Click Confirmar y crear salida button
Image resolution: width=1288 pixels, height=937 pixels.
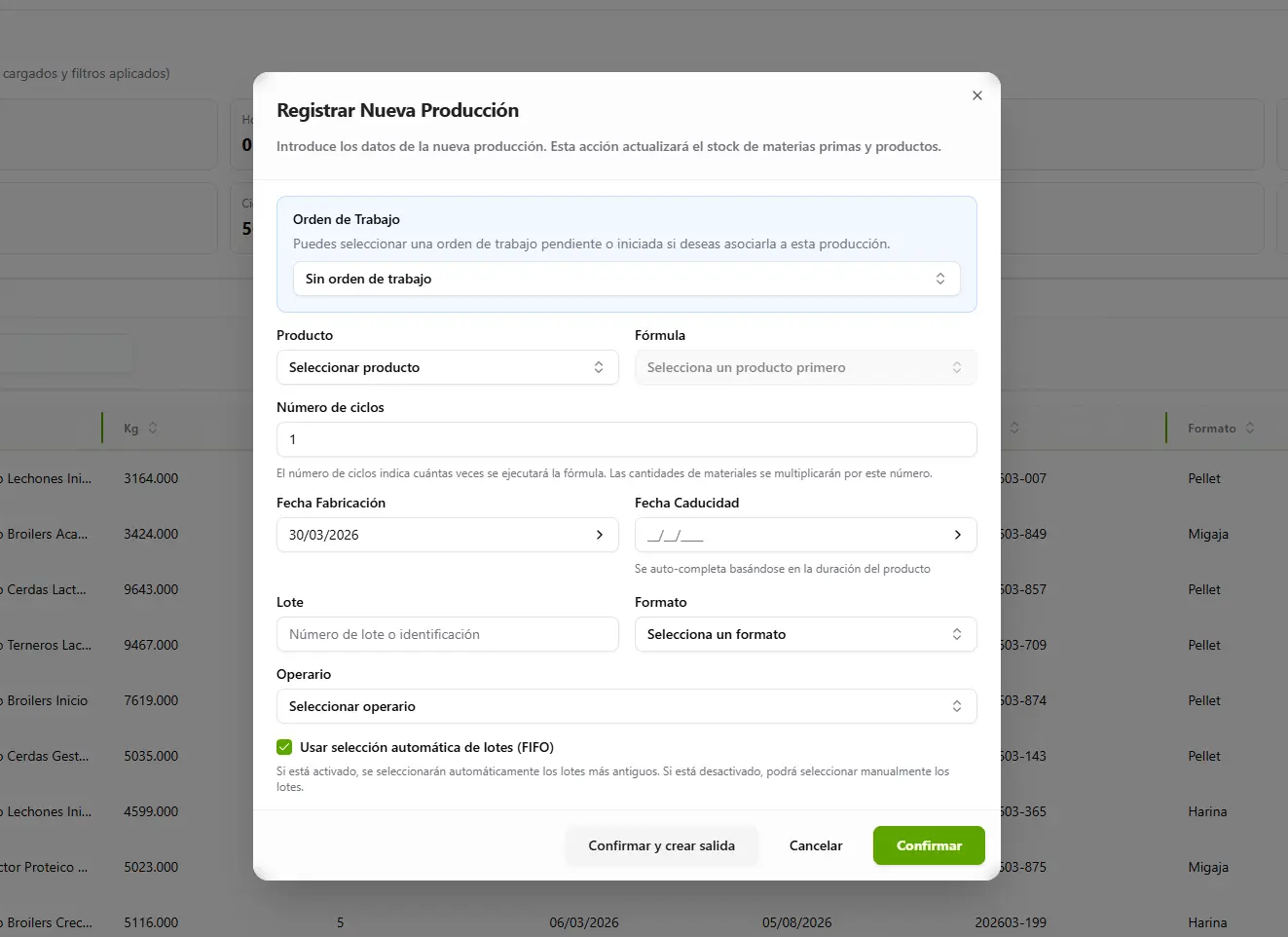coord(661,845)
